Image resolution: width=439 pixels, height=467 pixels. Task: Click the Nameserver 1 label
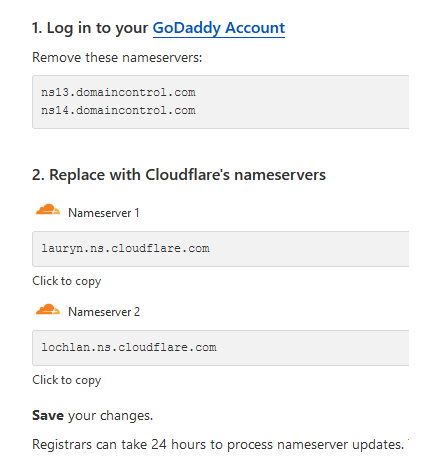[x=104, y=213]
